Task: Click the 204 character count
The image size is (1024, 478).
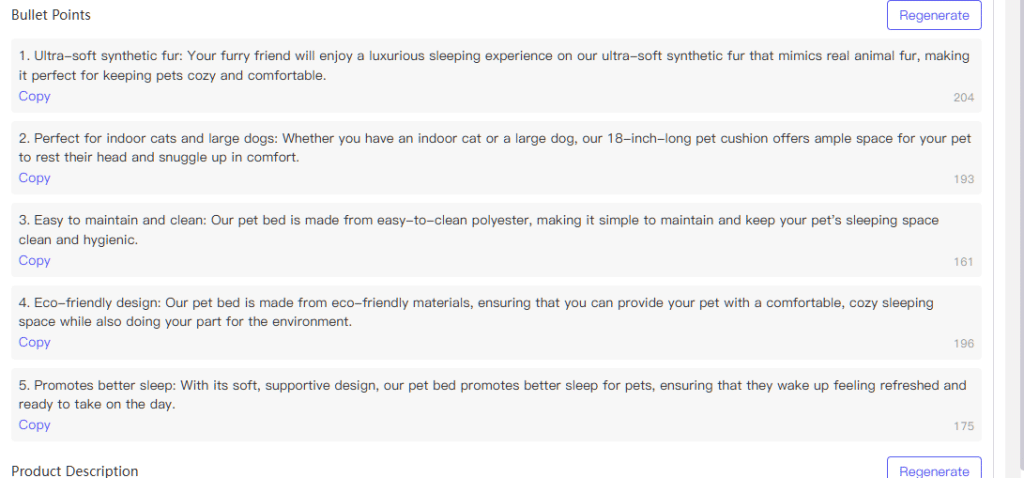Action: [x=963, y=98]
